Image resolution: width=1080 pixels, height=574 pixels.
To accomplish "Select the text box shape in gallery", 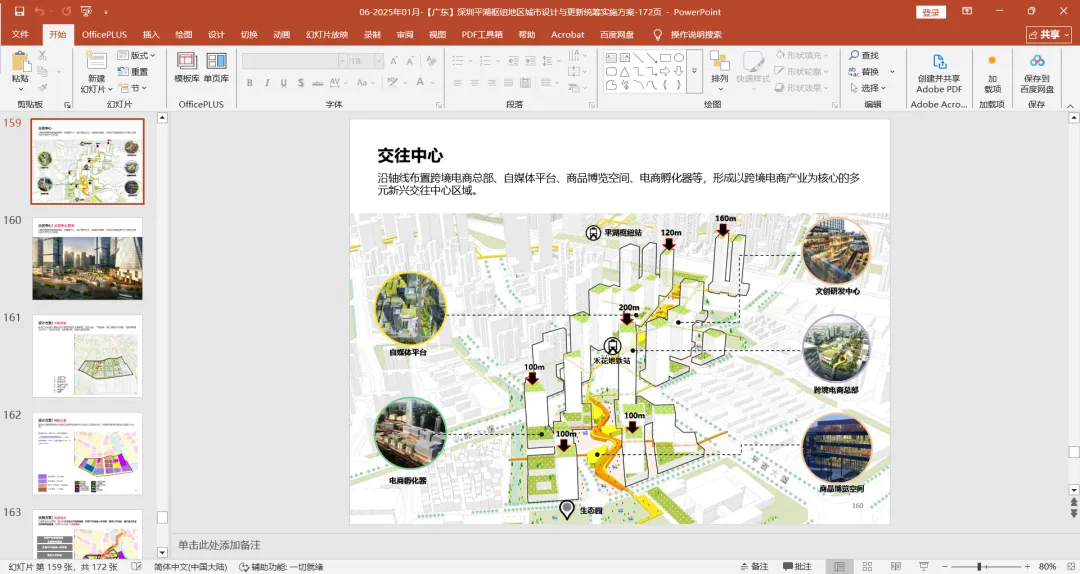I will pyautogui.click(x=611, y=58).
